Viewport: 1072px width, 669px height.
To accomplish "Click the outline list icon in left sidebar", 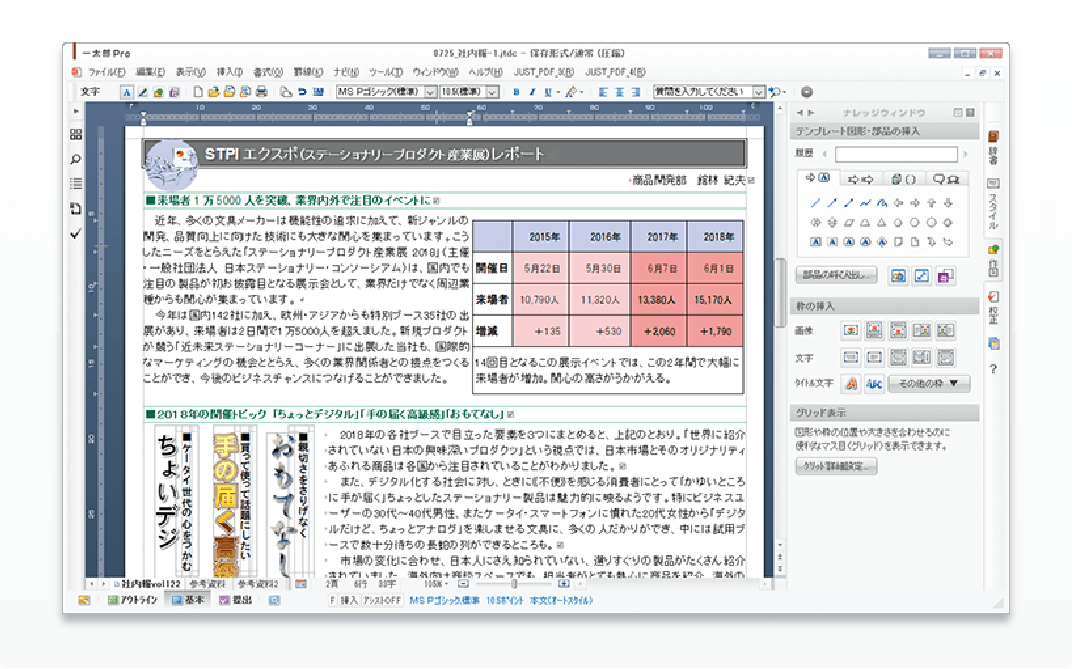I will click(76, 183).
